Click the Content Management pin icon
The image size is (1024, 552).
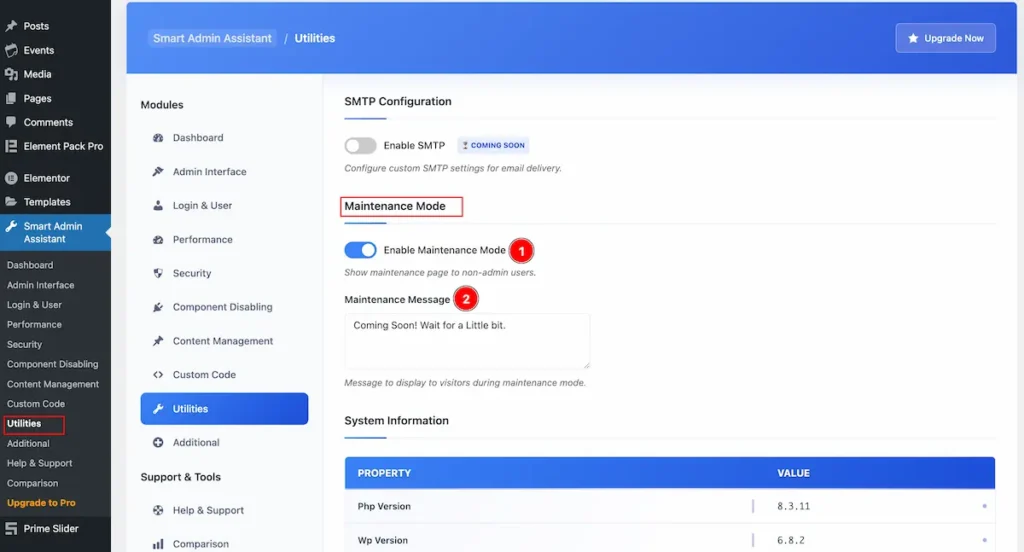pos(158,341)
